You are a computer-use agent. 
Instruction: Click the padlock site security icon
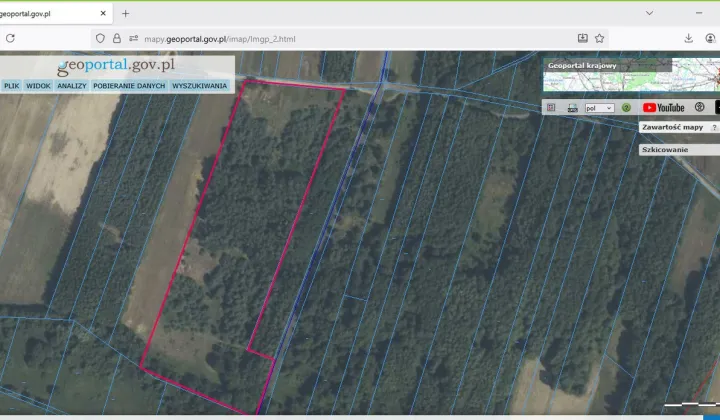click(x=117, y=39)
